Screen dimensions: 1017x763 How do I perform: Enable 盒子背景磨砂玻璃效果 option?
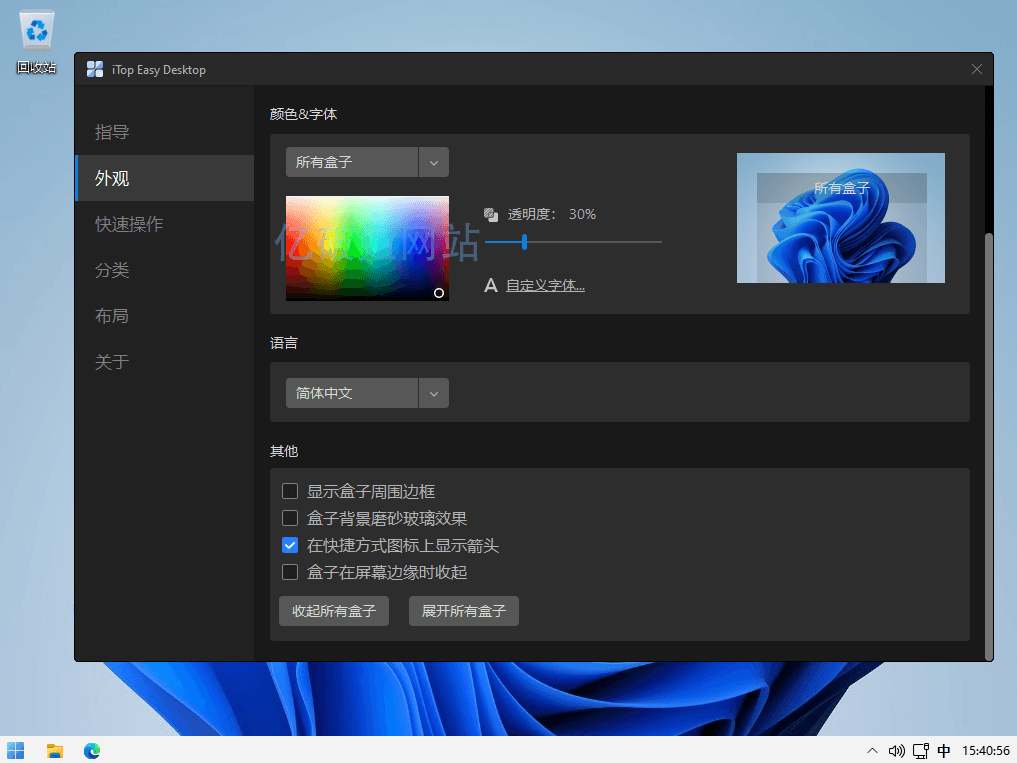tap(290, 518)
